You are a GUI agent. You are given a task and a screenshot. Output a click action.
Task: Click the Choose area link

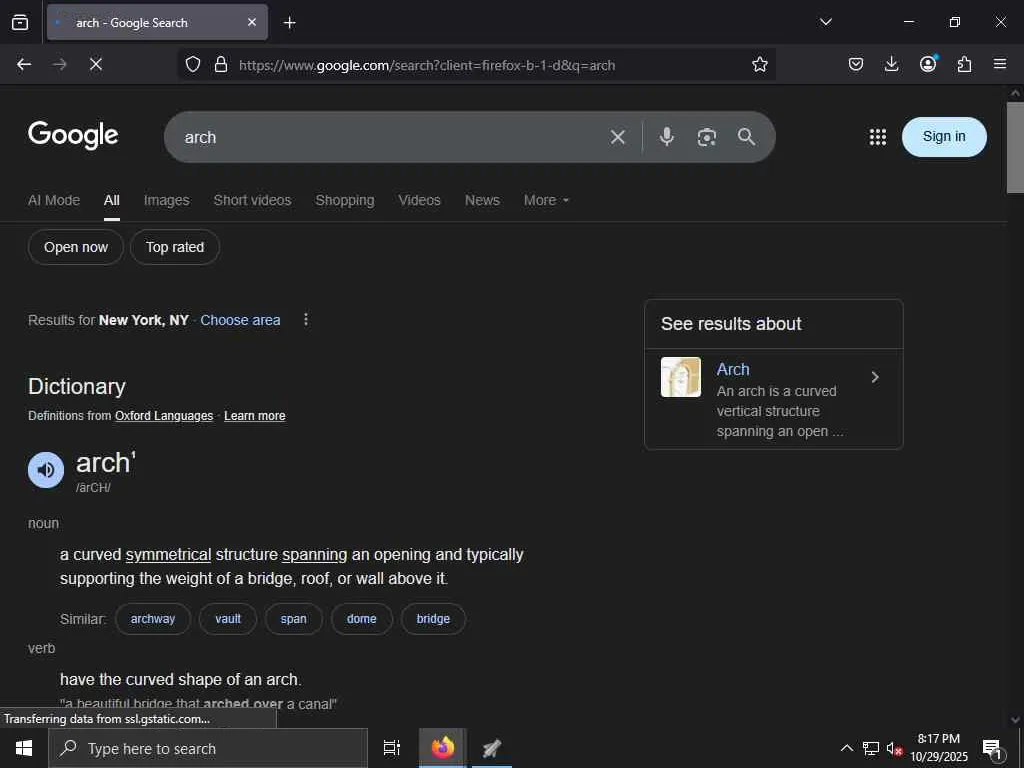tap(240, 320)
